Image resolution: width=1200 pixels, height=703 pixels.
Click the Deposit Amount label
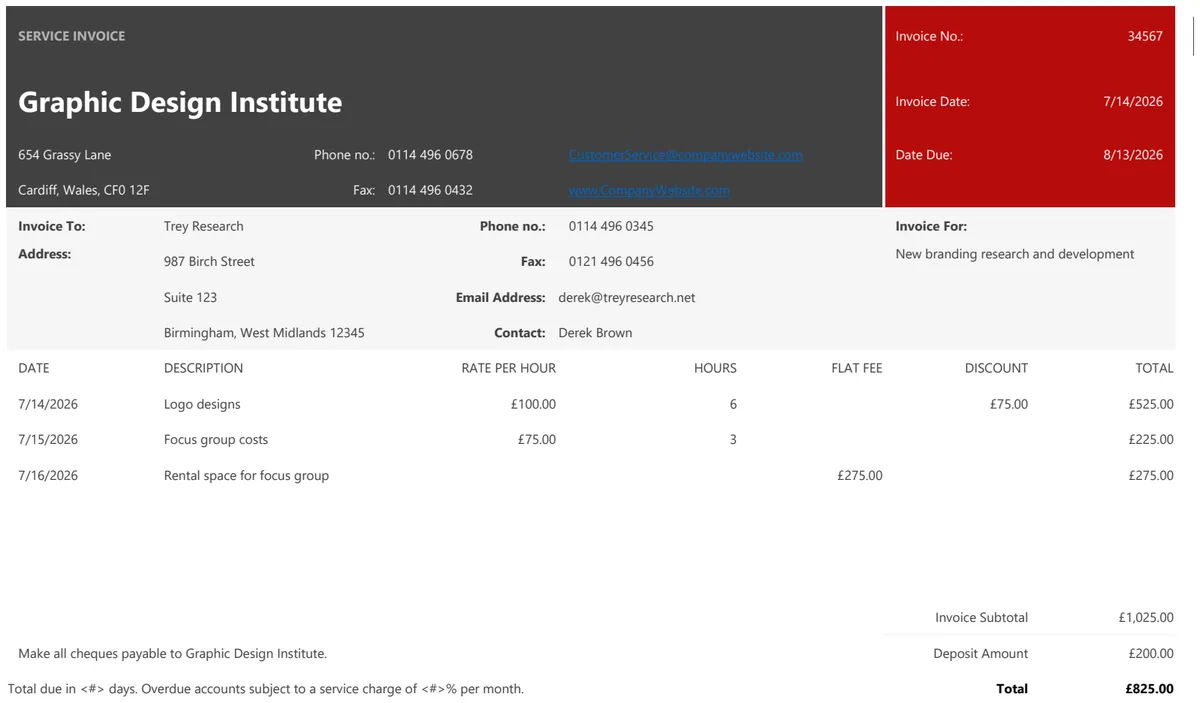coord(980,653)
